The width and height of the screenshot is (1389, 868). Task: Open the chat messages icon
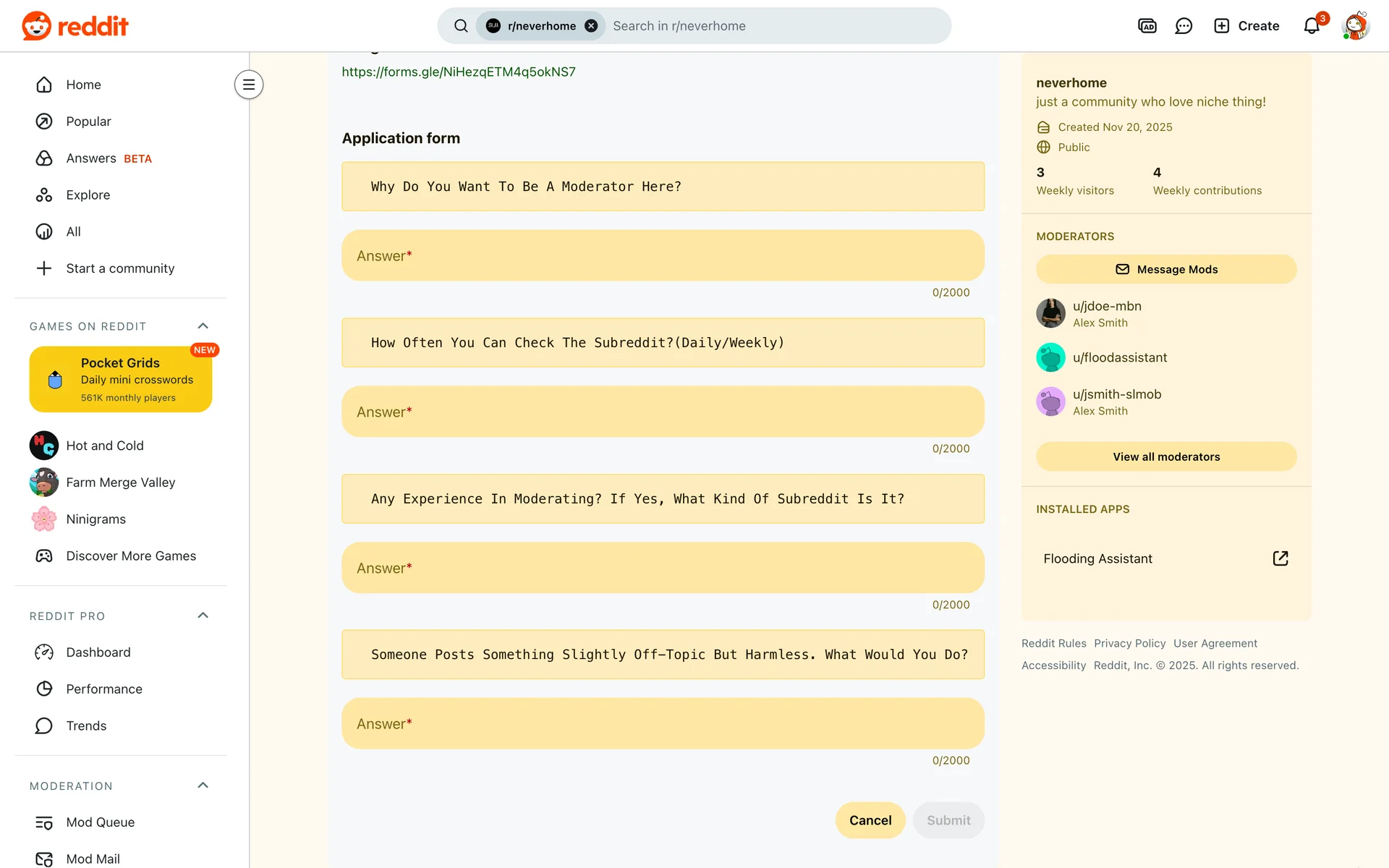tap(1184, 26)
